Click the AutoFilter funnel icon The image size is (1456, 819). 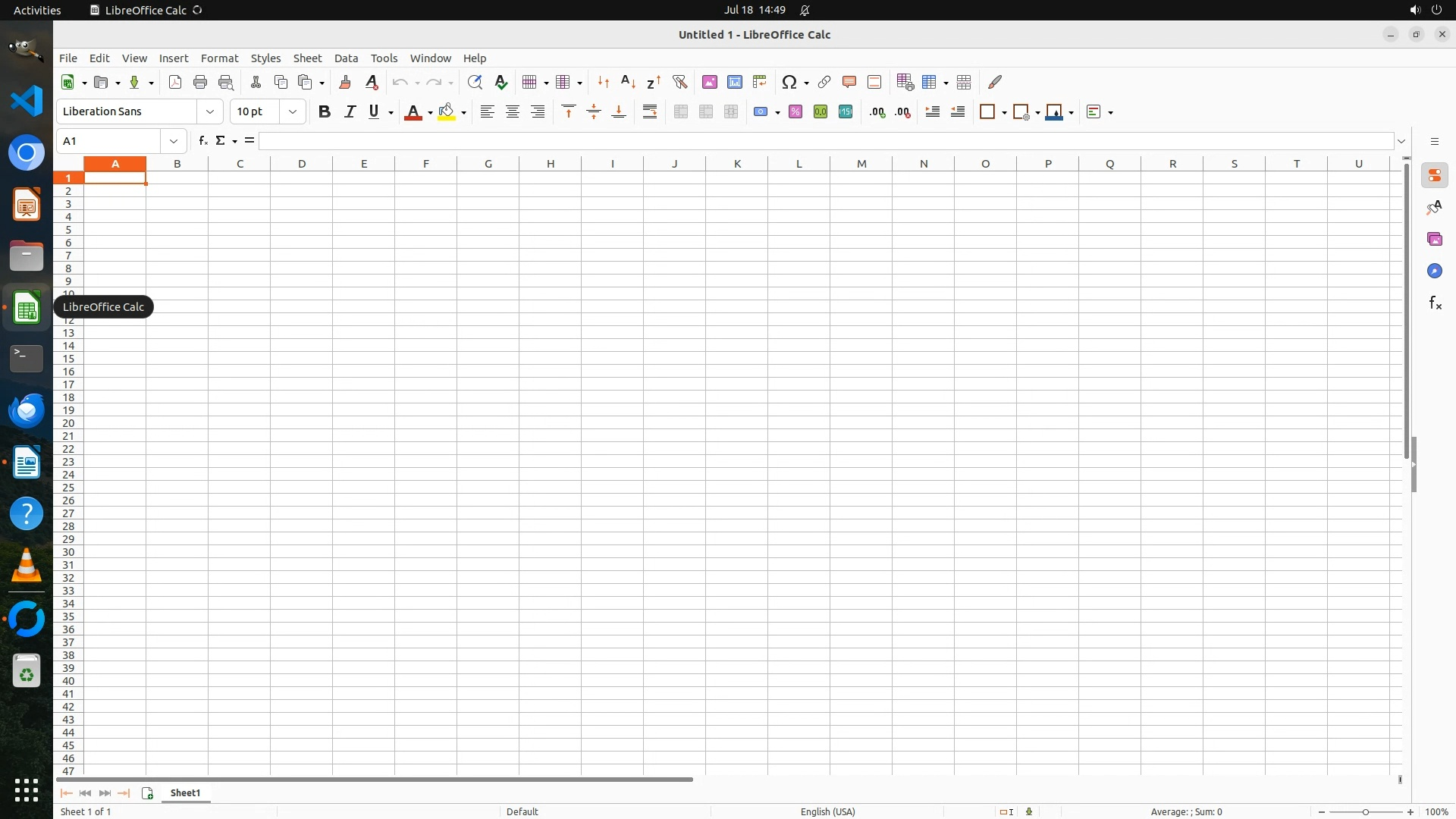click(x=679, y=82)
